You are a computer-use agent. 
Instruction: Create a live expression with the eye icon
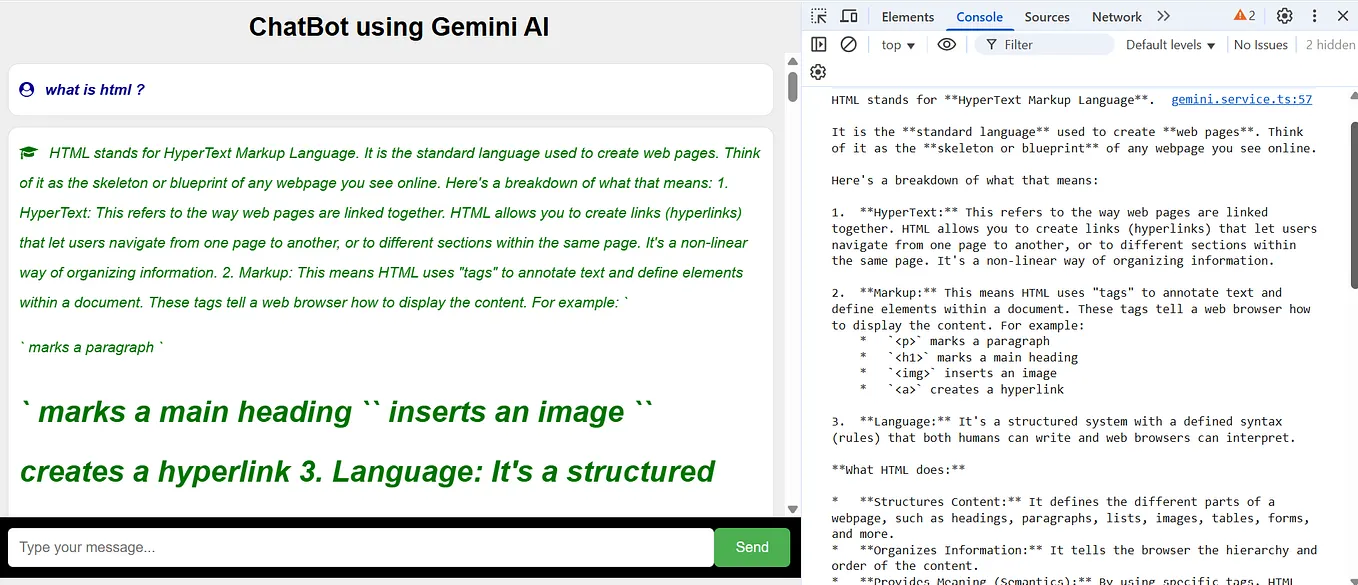coord(946,44)
